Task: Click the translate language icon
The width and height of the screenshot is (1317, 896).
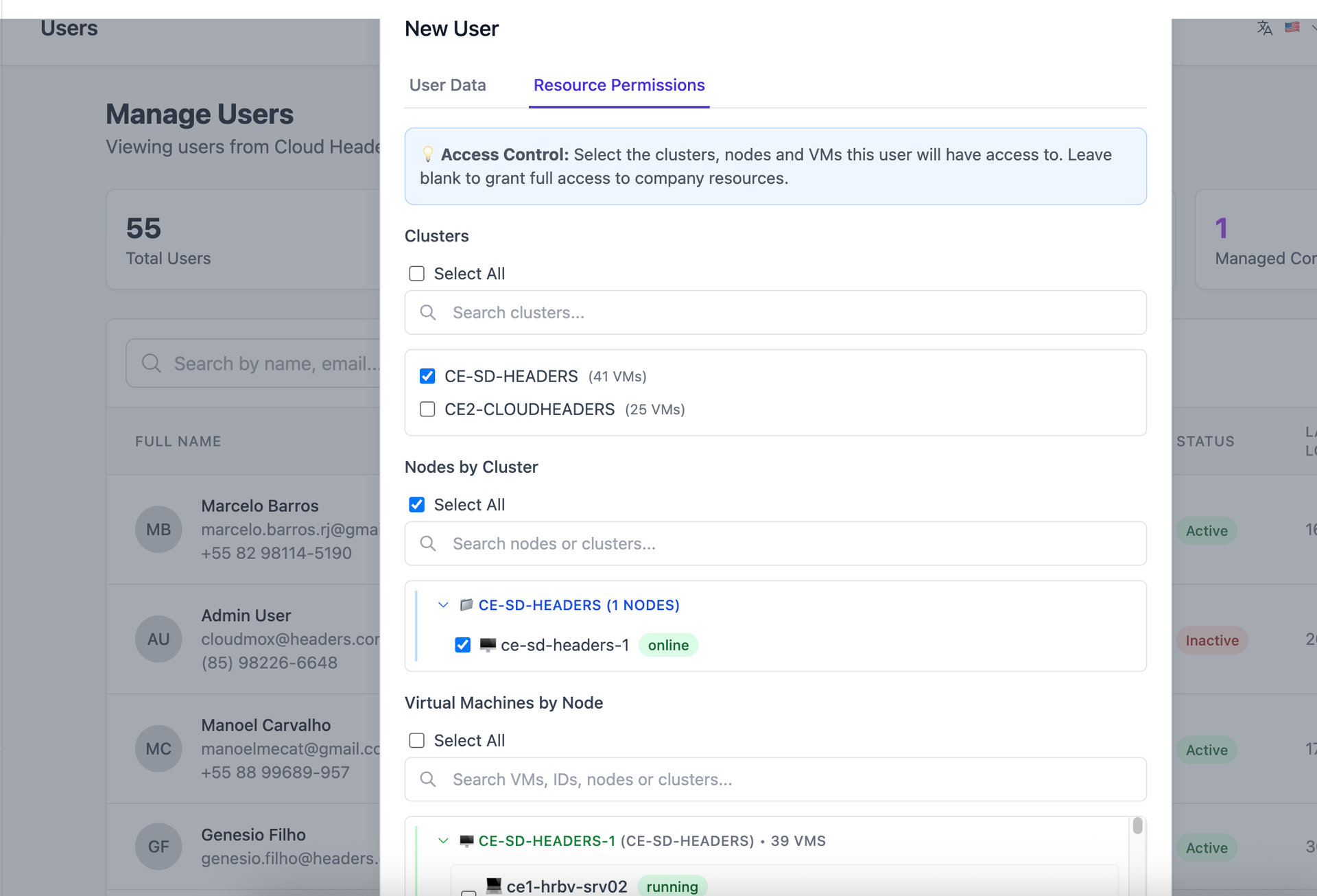Action: pyautogui.click(x=1264, y=28)
